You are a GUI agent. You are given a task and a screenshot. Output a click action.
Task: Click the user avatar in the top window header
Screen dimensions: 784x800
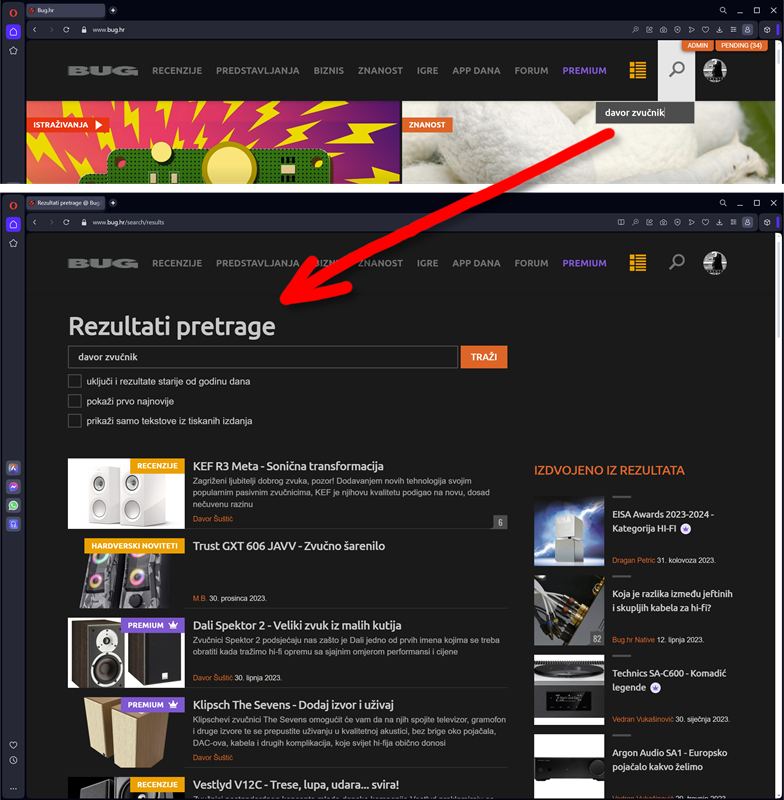coord(715,70)
